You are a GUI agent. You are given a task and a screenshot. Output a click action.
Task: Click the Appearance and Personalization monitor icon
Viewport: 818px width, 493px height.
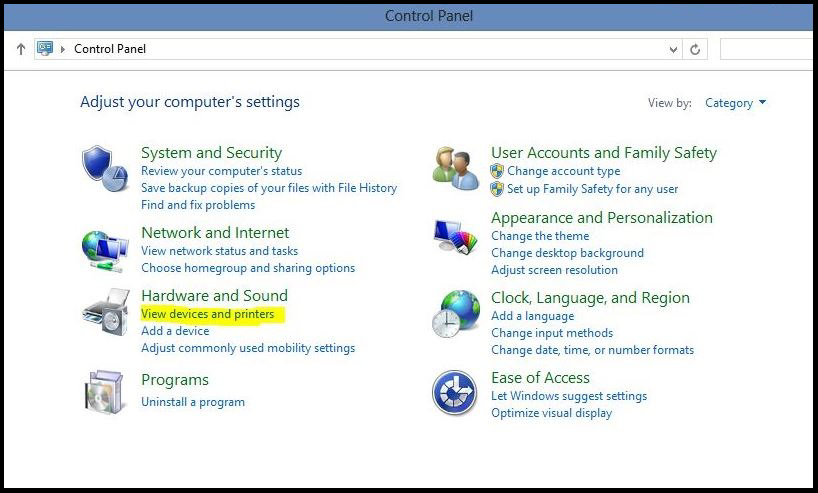coord(455,237)
